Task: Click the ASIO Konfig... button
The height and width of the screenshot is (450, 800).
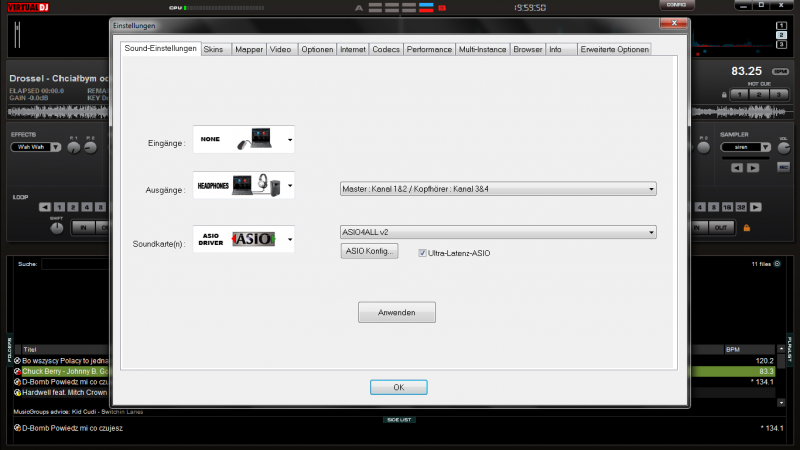Action: point(370,252)
